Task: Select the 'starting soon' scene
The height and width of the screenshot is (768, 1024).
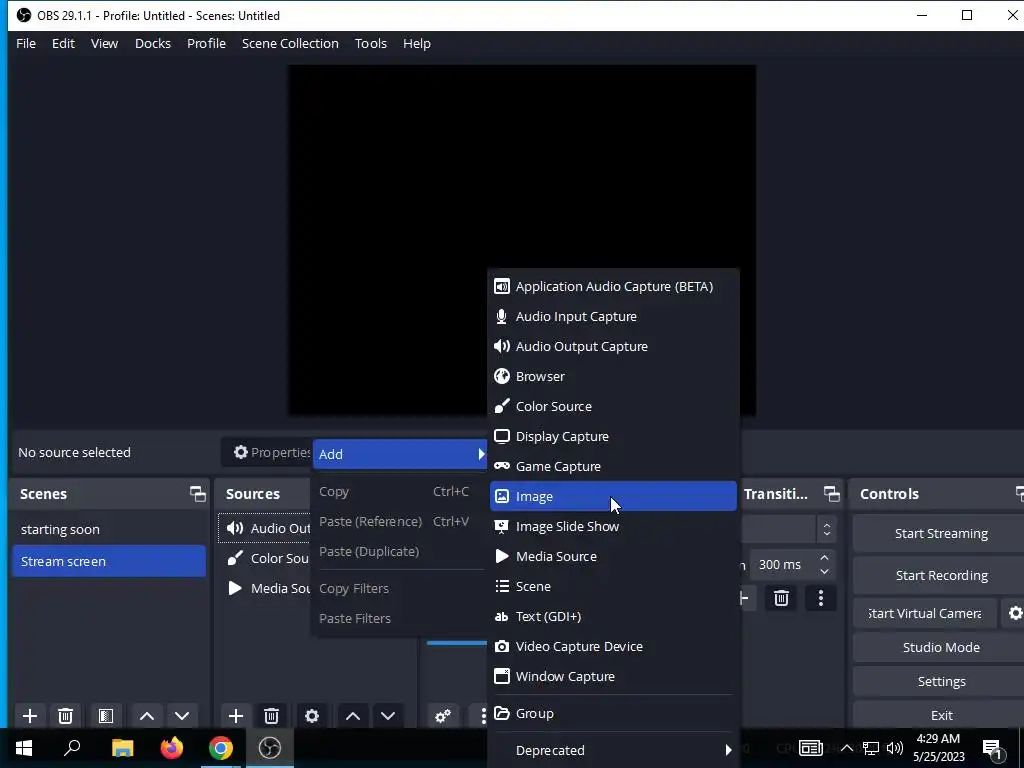Action: coord(109,530)
